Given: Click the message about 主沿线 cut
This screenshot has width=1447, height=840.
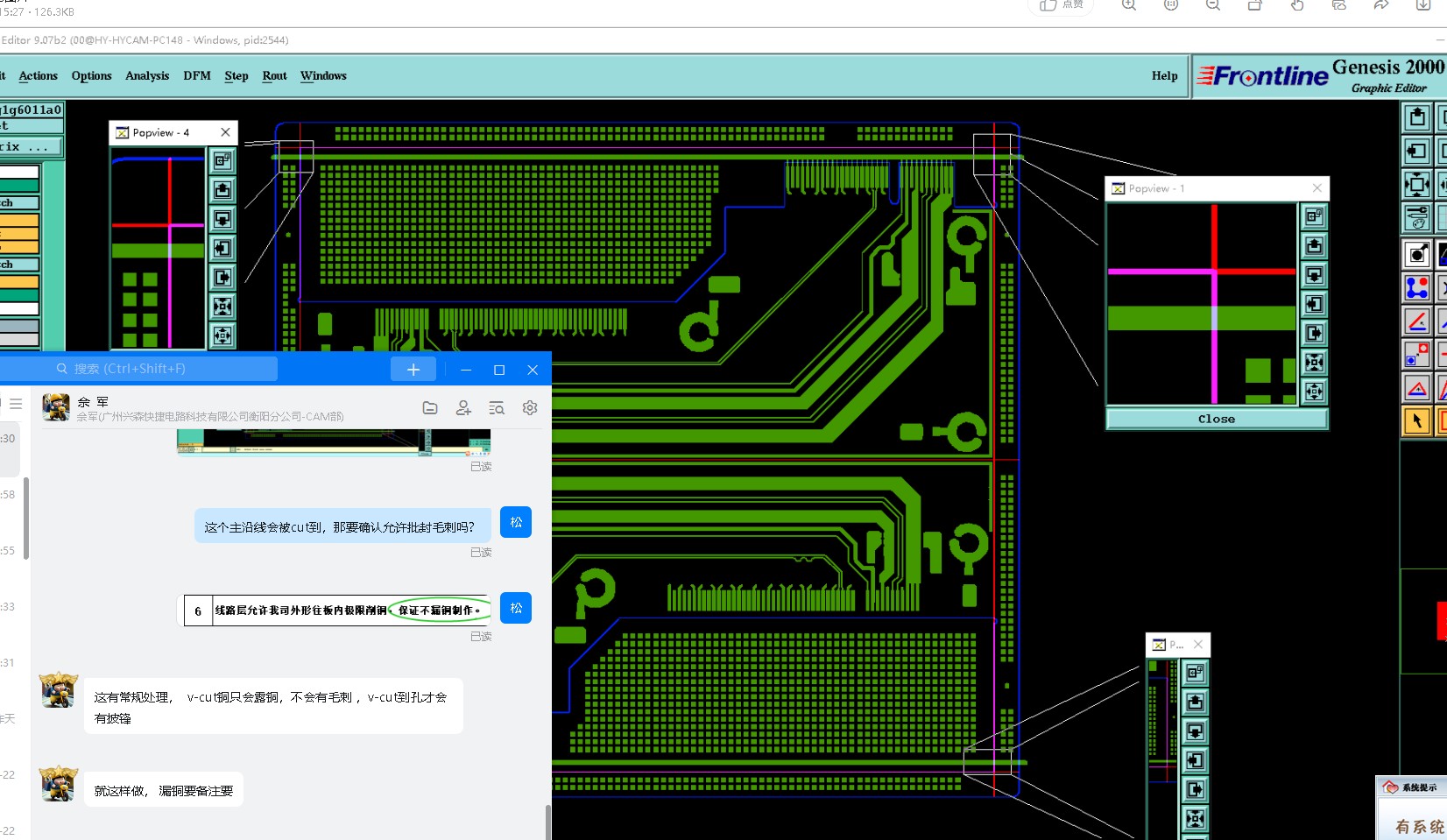Looking at the screenshot, I should (343, 526).
